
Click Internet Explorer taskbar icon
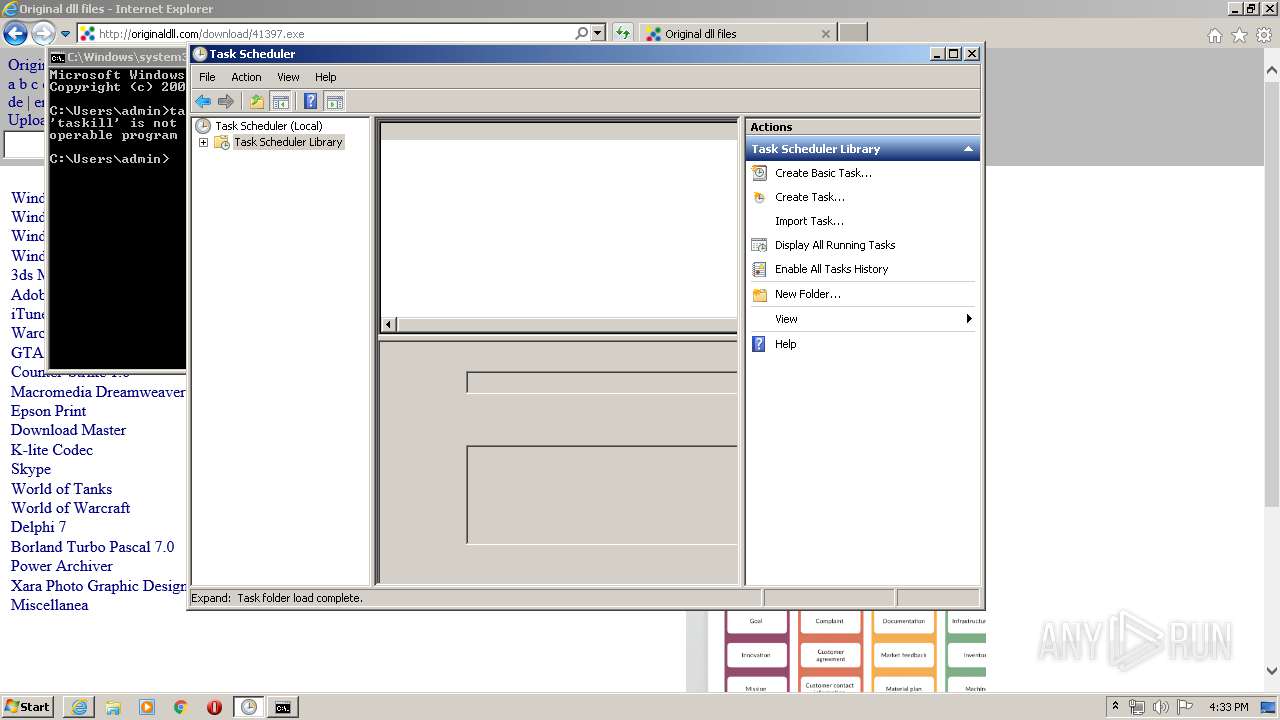click(x=79, y=707)
